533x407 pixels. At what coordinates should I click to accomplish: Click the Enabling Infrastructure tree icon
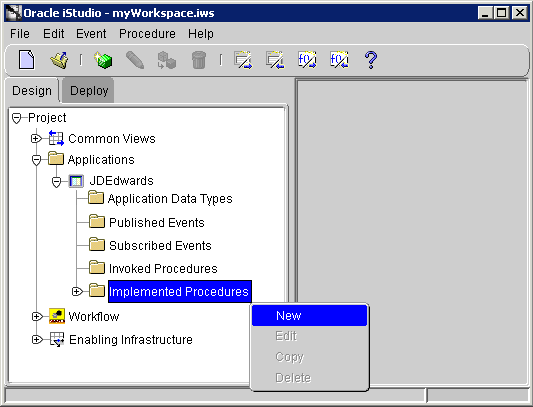click(x=57, y=339)
